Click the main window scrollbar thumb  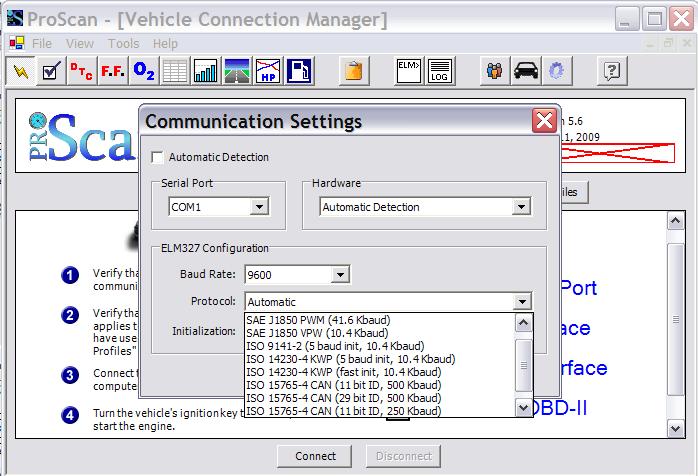(675, 319)
